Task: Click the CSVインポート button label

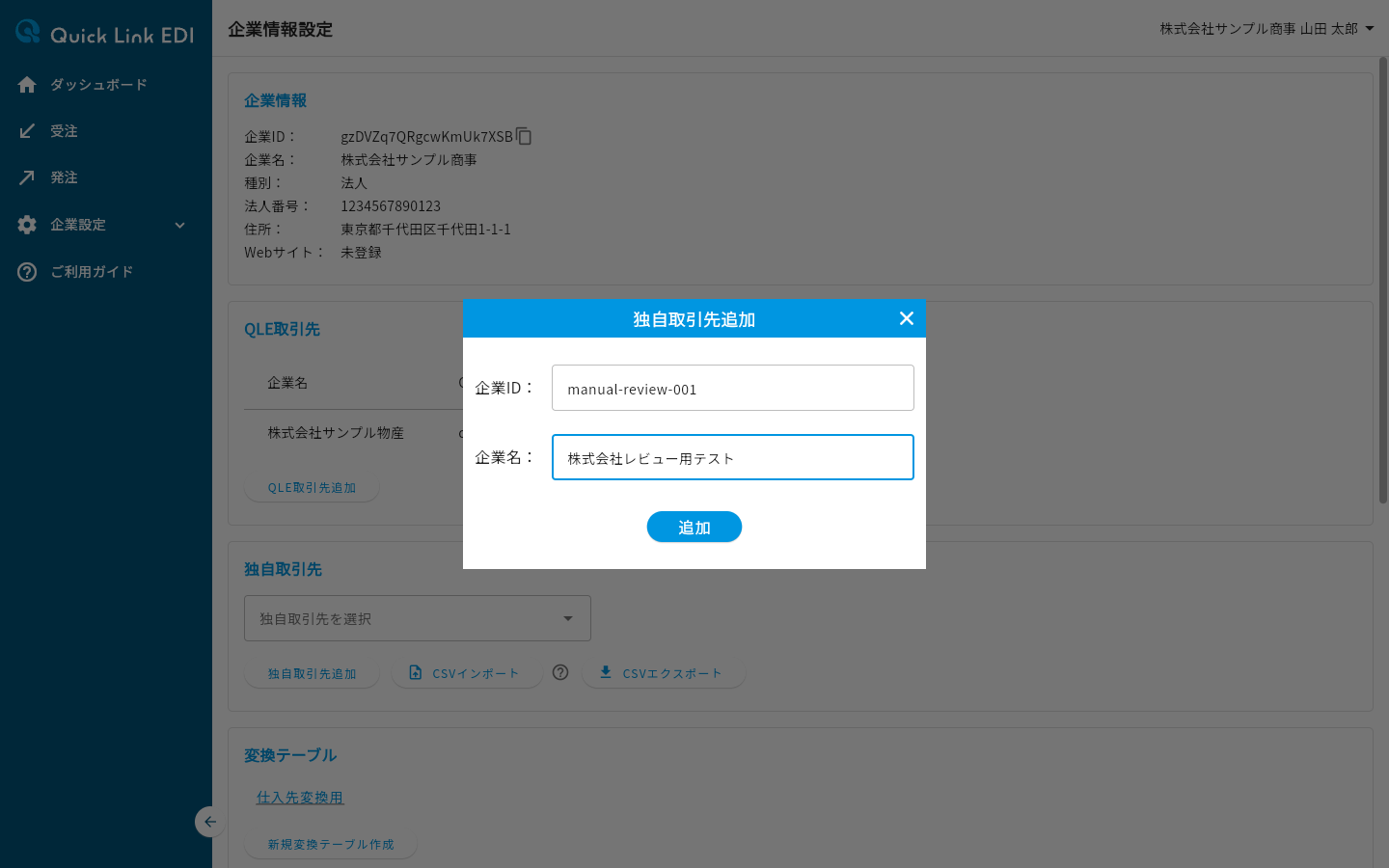Action: pos(476,673)
